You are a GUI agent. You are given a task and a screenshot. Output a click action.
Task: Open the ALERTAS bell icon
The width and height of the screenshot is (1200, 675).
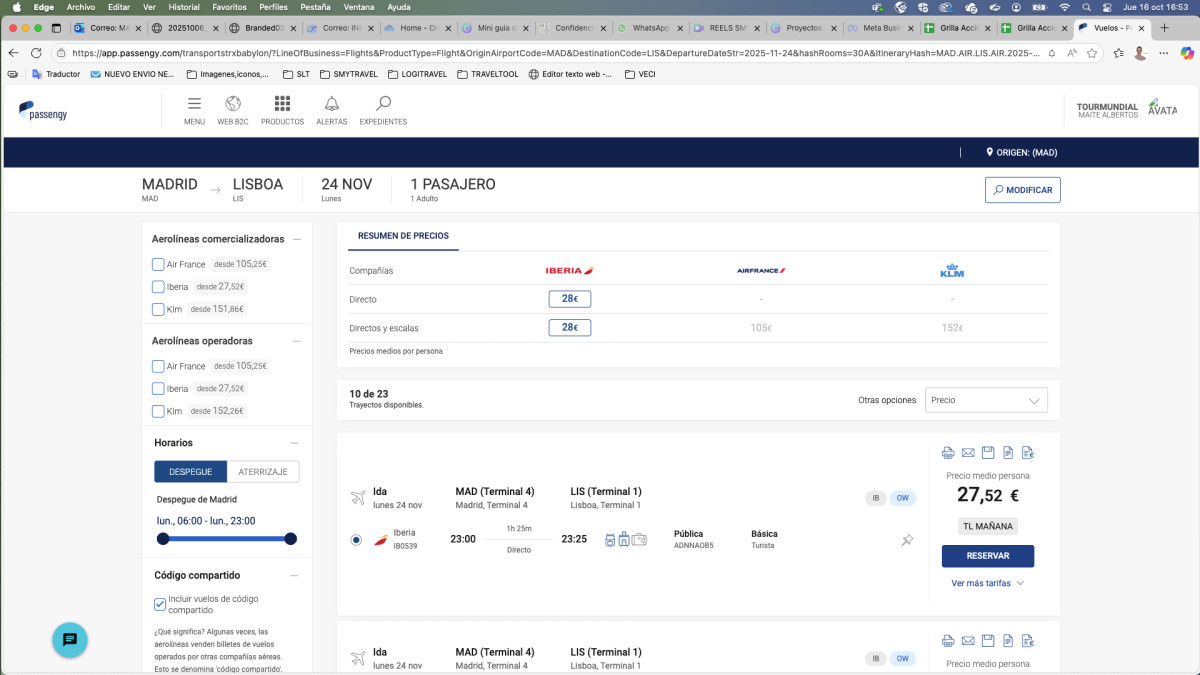pyautogui.click(x=331, y=104)
